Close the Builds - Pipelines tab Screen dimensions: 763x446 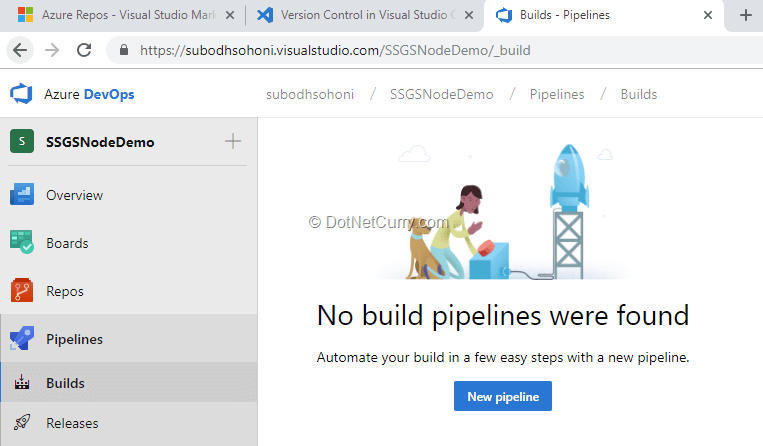coord(708,15)
